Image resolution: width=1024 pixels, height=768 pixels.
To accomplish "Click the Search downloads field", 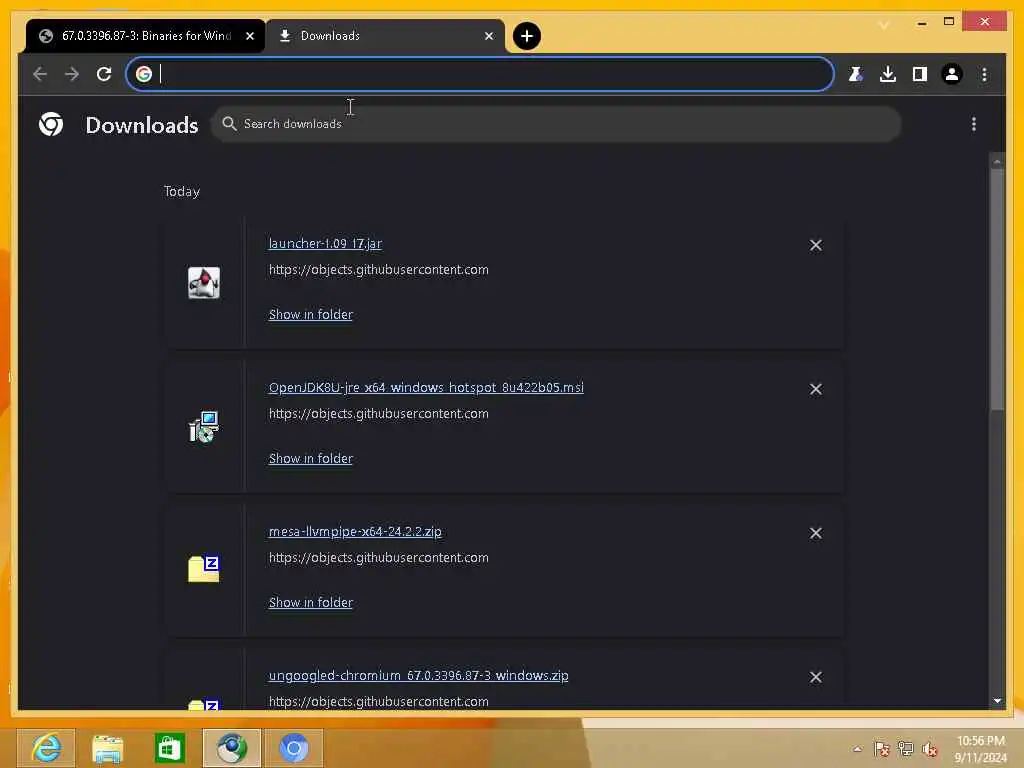I will 556,124.
